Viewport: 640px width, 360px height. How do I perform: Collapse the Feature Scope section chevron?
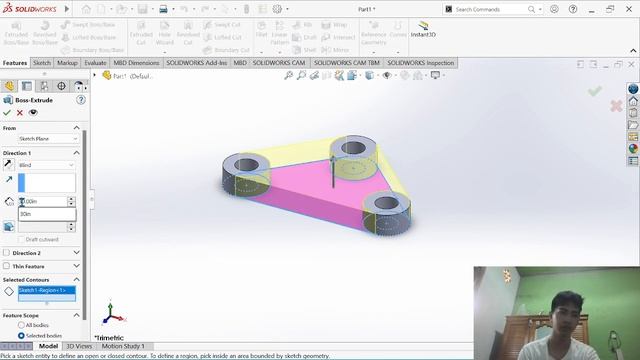(76, 315)
